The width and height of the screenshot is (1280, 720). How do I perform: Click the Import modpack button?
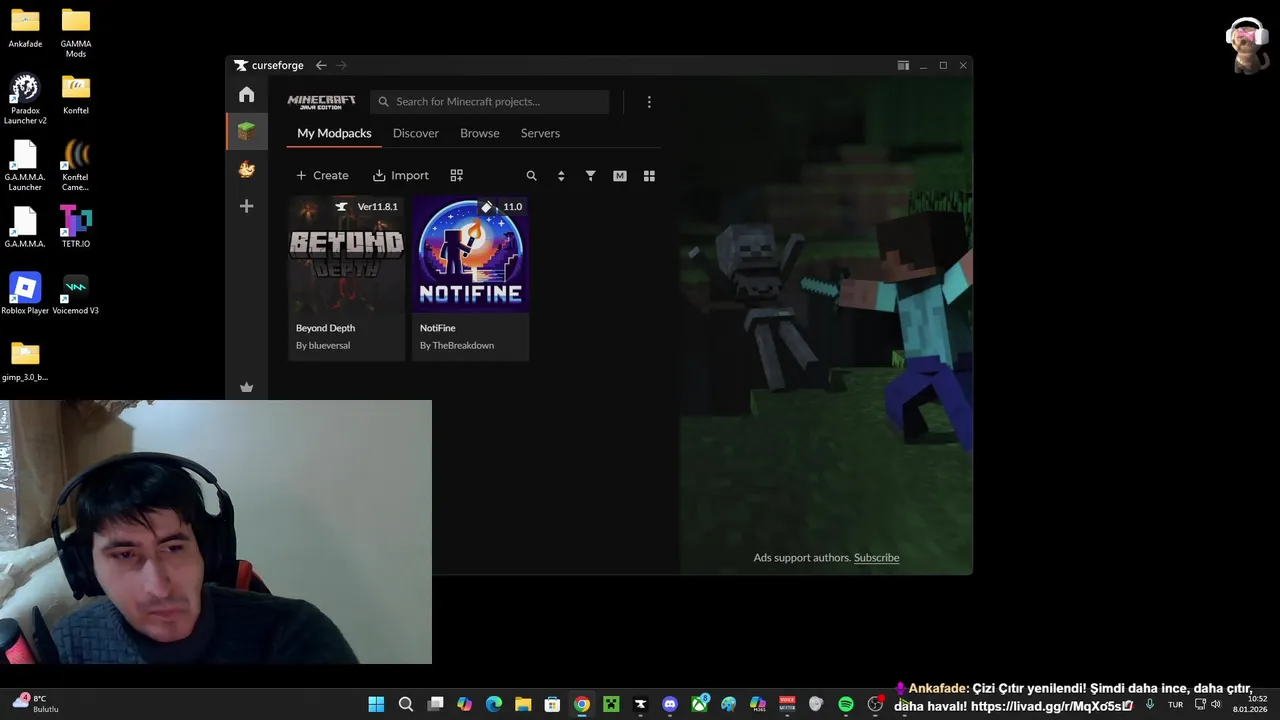[400, 175]
